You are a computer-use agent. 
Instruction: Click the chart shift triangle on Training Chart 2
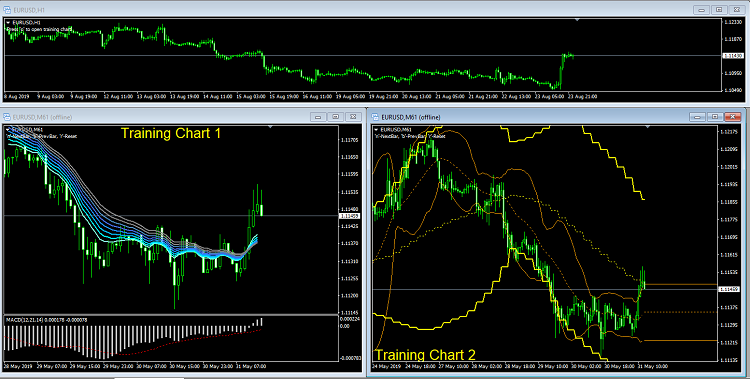(648, 127)
